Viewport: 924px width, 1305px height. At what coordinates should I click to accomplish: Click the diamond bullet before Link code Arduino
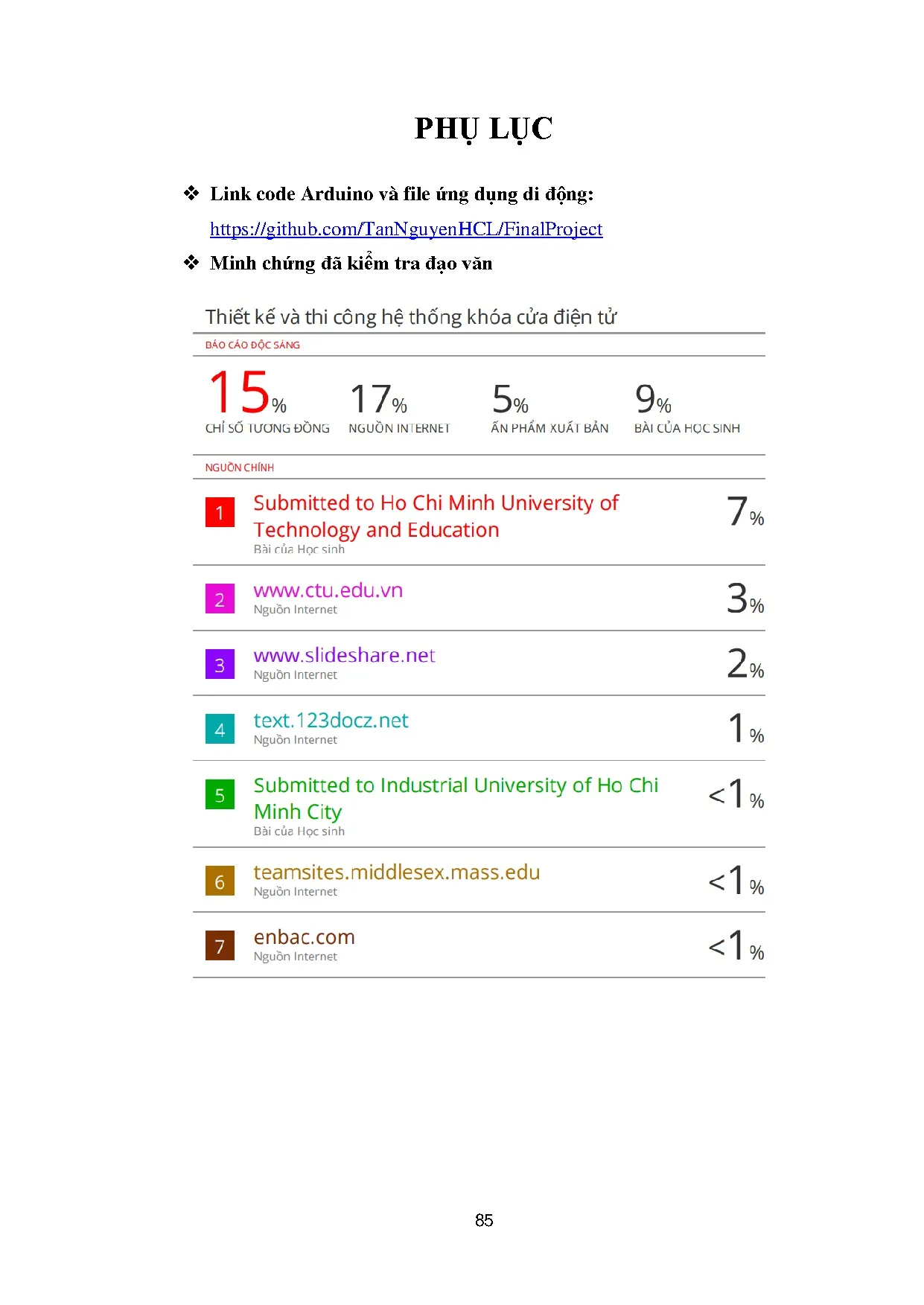tap(191, 194)
